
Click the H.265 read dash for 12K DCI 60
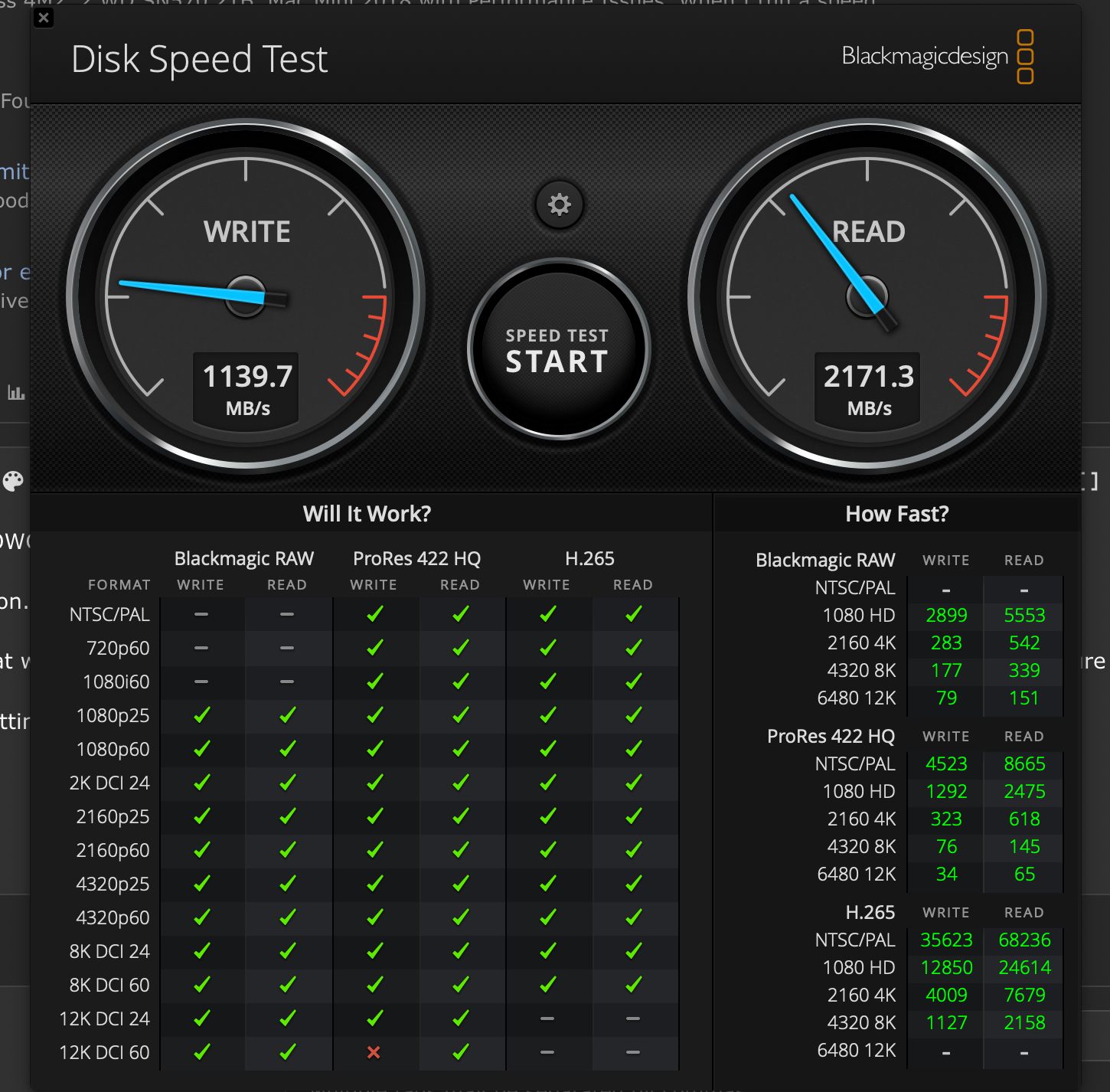pos(633,1052)
